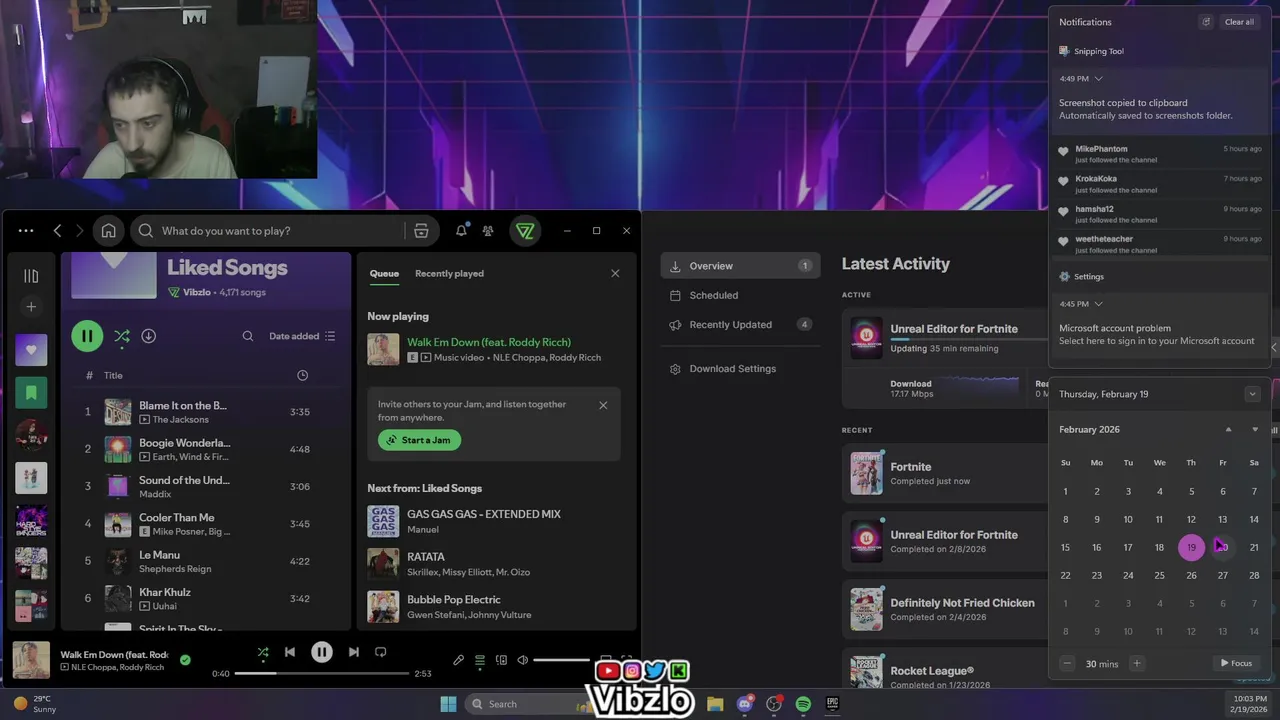Start a Focus session
The height and width of the screenshot is (720, 1280).
[1236, 663]
